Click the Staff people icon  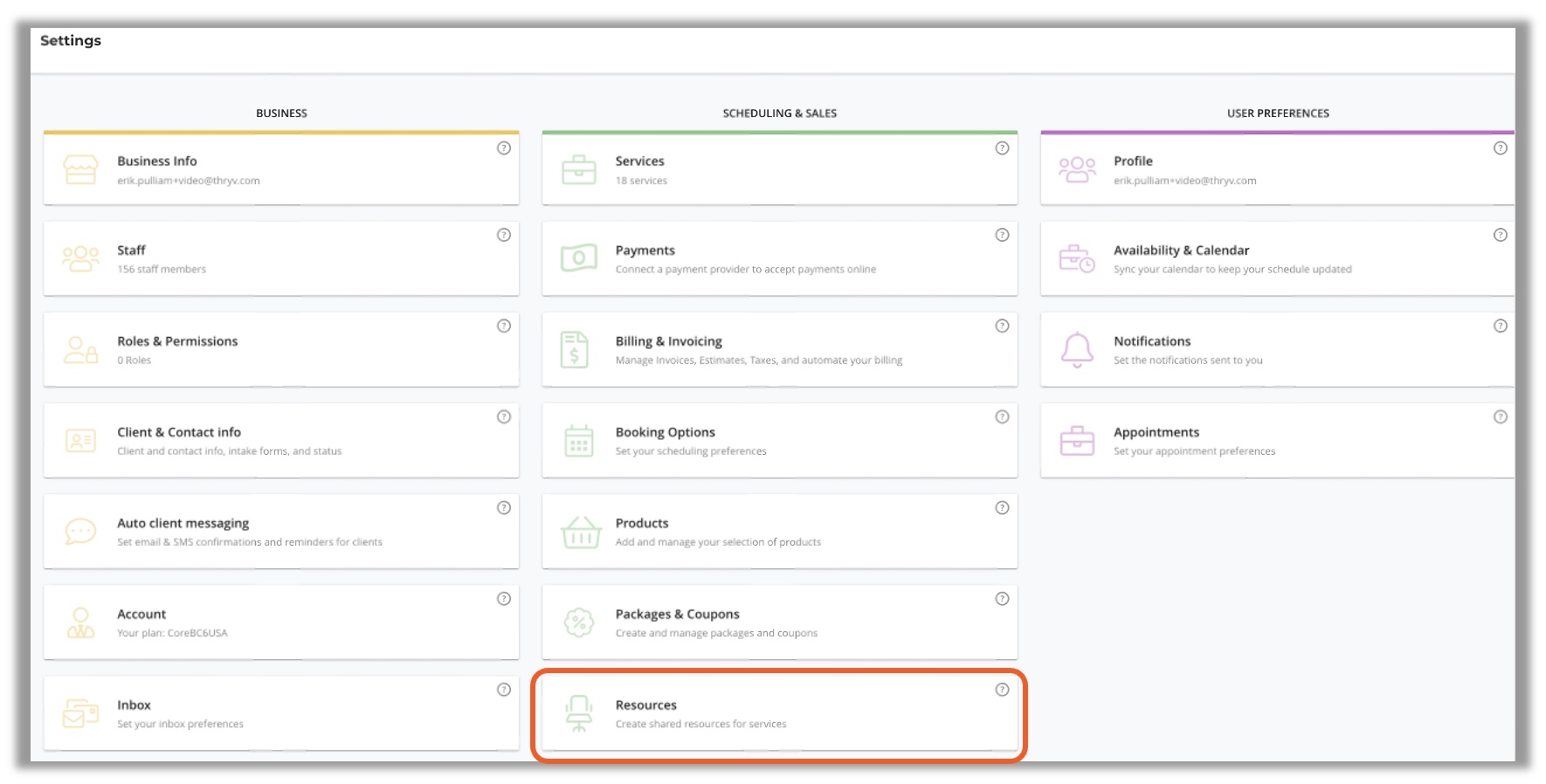tap(80, 258)
